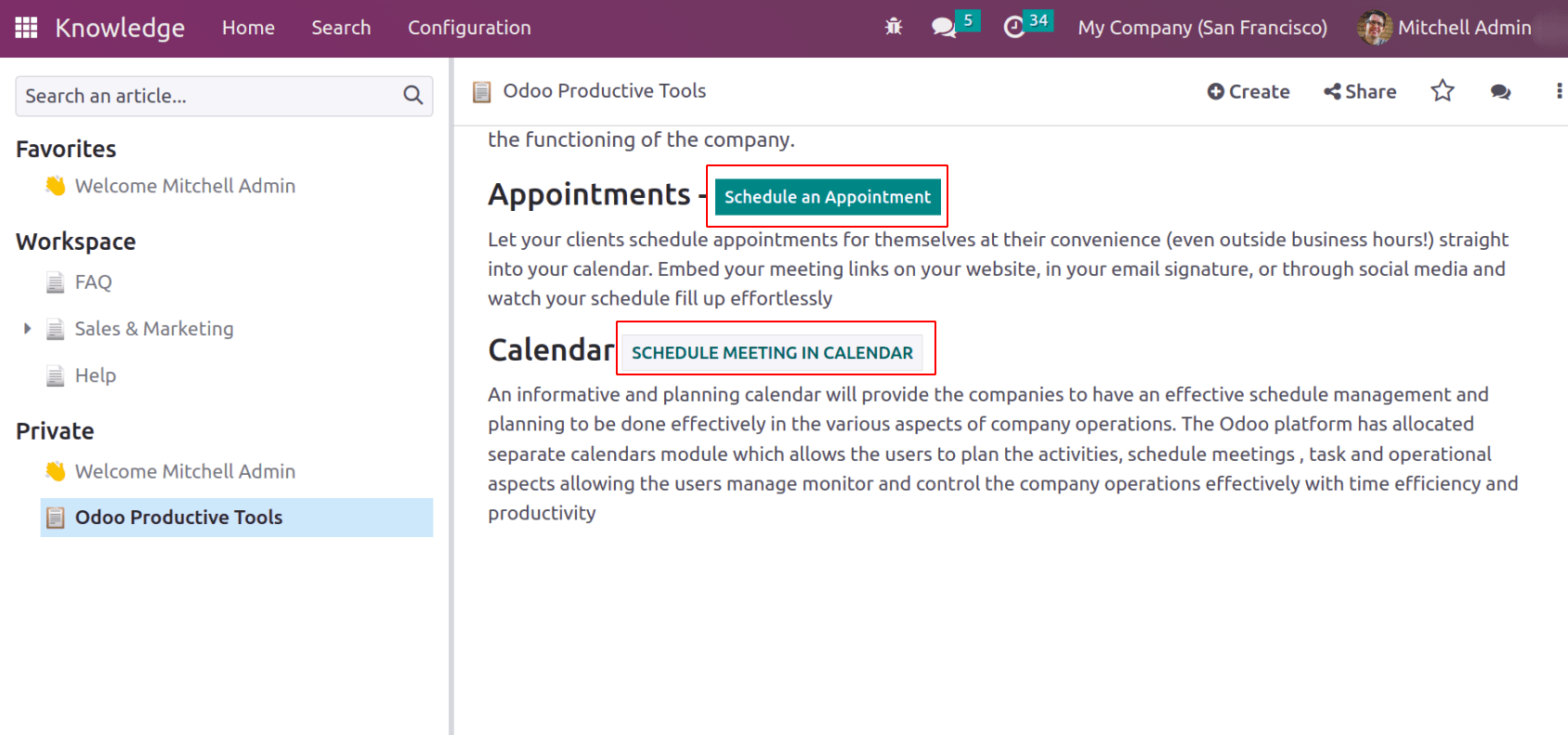Open the Home menu
Image resolution: width=1568 pixels, height=735 pixels.
(x=248, y=28)
